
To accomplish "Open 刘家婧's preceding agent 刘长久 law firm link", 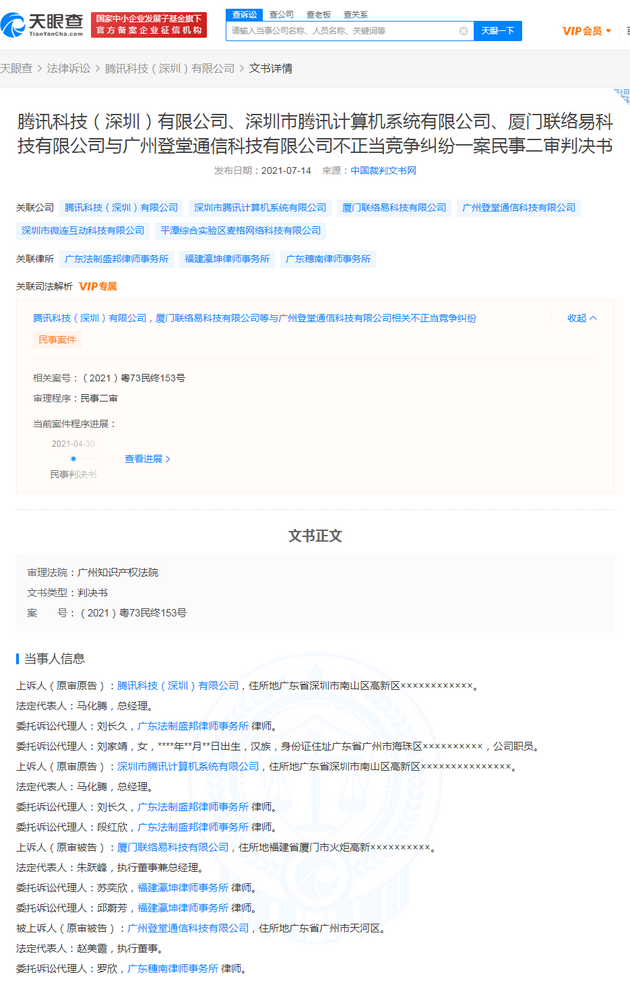I will tap(193, 726).
